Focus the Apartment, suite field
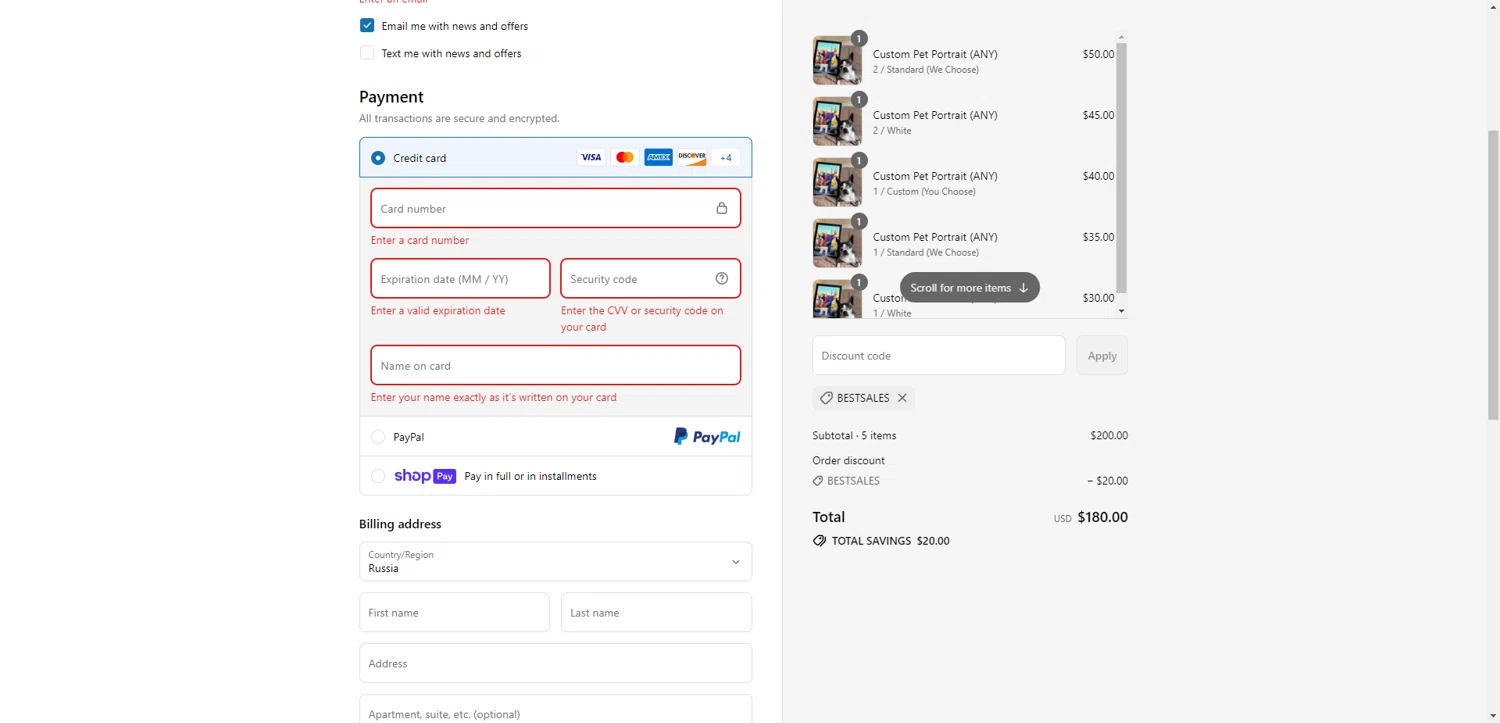 coord(555,709)
